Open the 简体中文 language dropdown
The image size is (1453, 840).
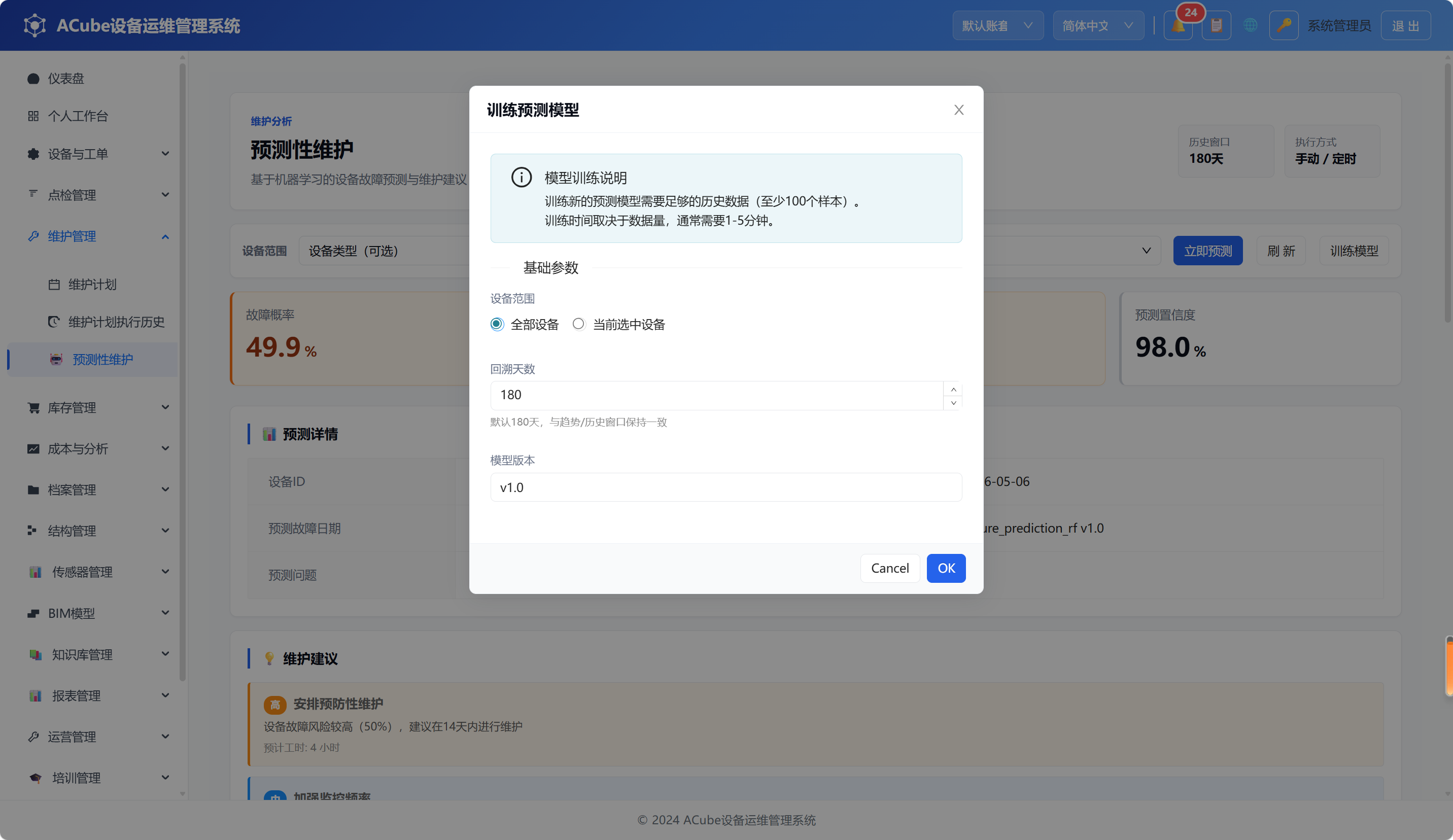coord(1098,26)
